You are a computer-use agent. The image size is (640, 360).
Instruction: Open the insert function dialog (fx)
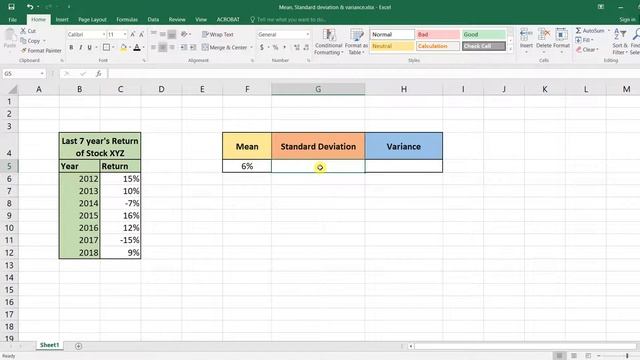(x=99, y=74)
